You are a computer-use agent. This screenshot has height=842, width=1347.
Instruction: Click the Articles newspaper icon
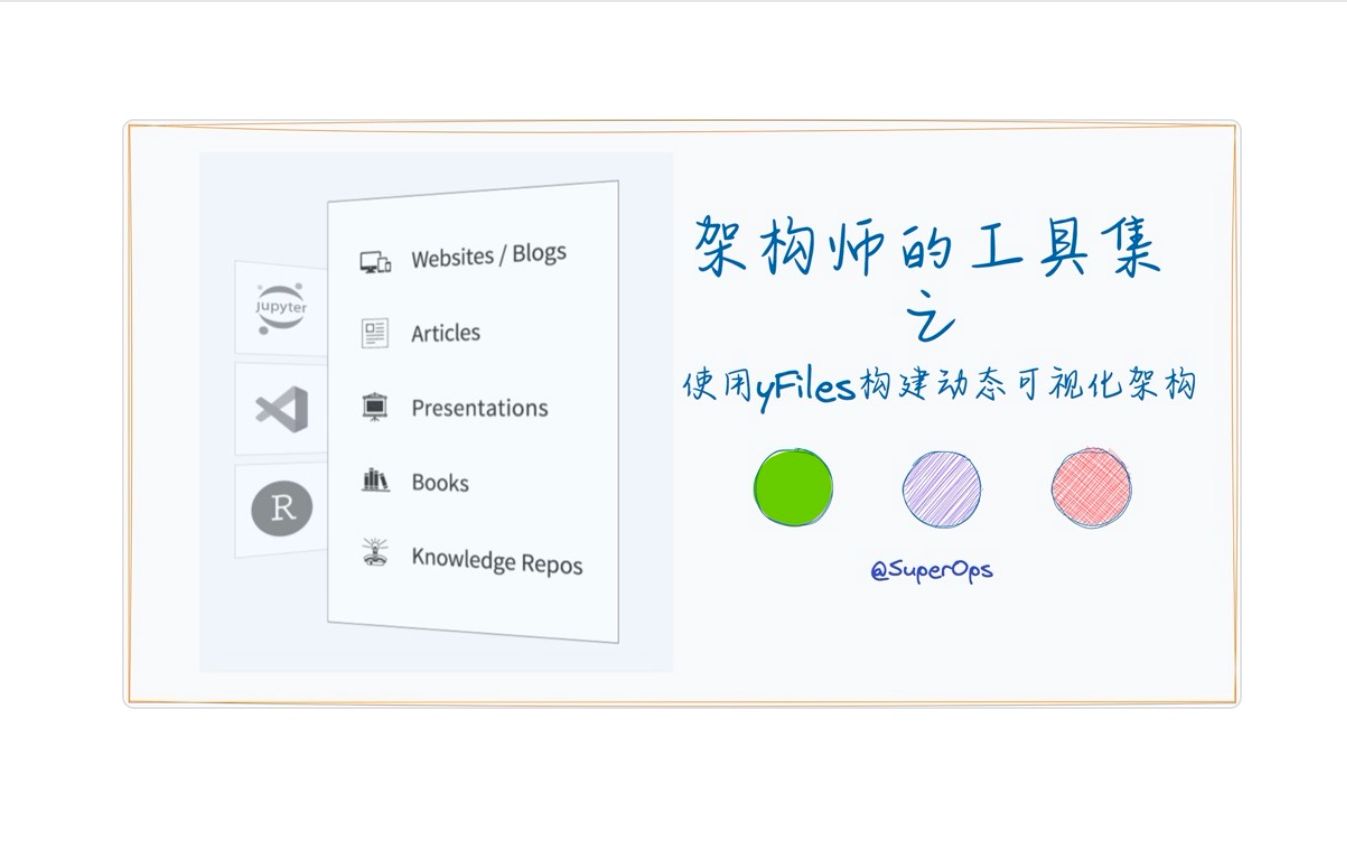[x=375, y=333]
